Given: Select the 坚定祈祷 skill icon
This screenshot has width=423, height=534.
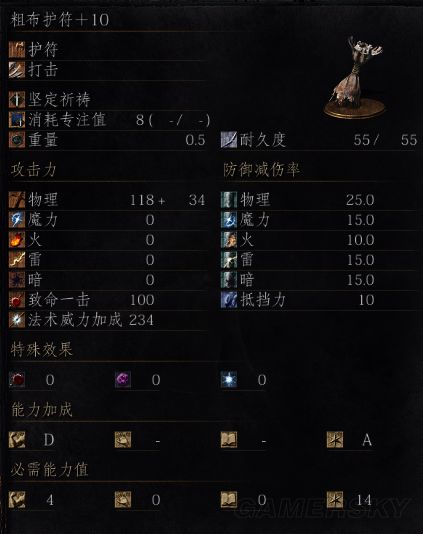Looking at the screenshot, I should click(17, 99).
